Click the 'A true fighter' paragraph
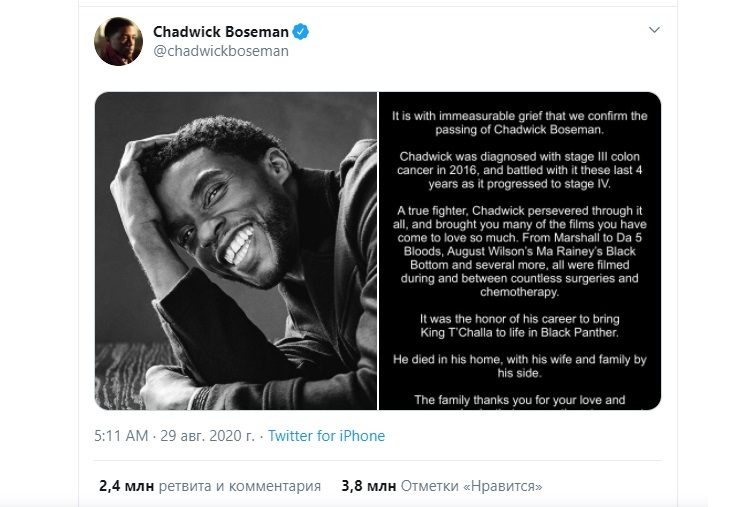Viewport: 753px width, 507px height. [x=519, y=248]
